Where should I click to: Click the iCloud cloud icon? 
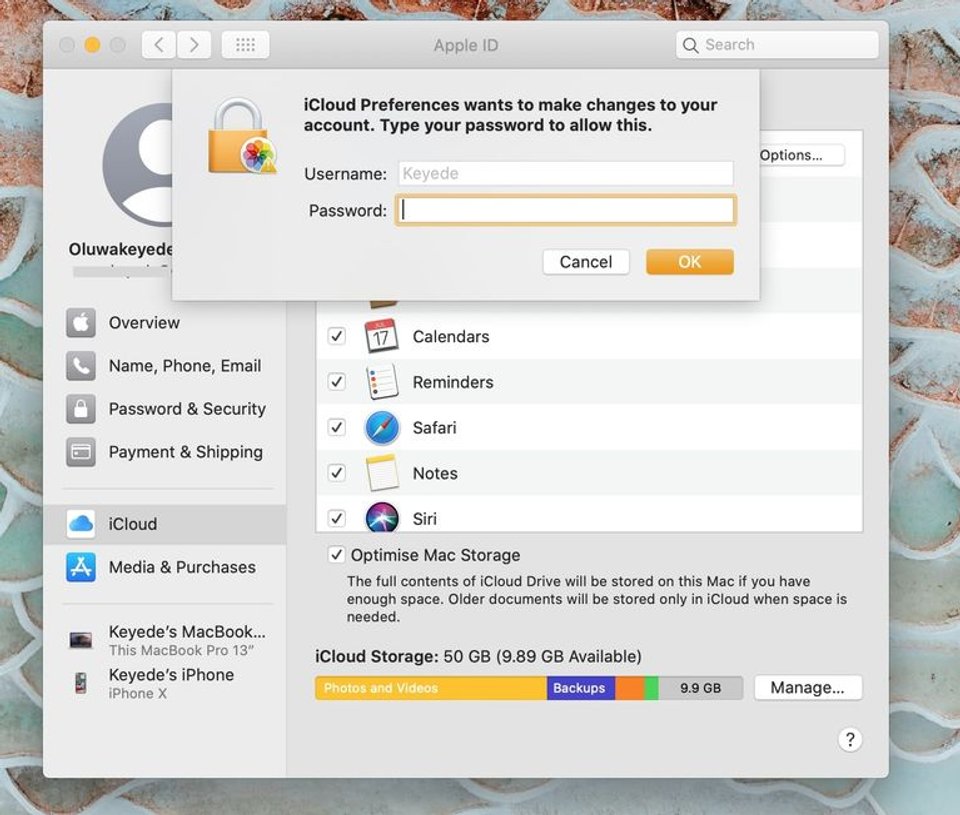coord(81,524)
